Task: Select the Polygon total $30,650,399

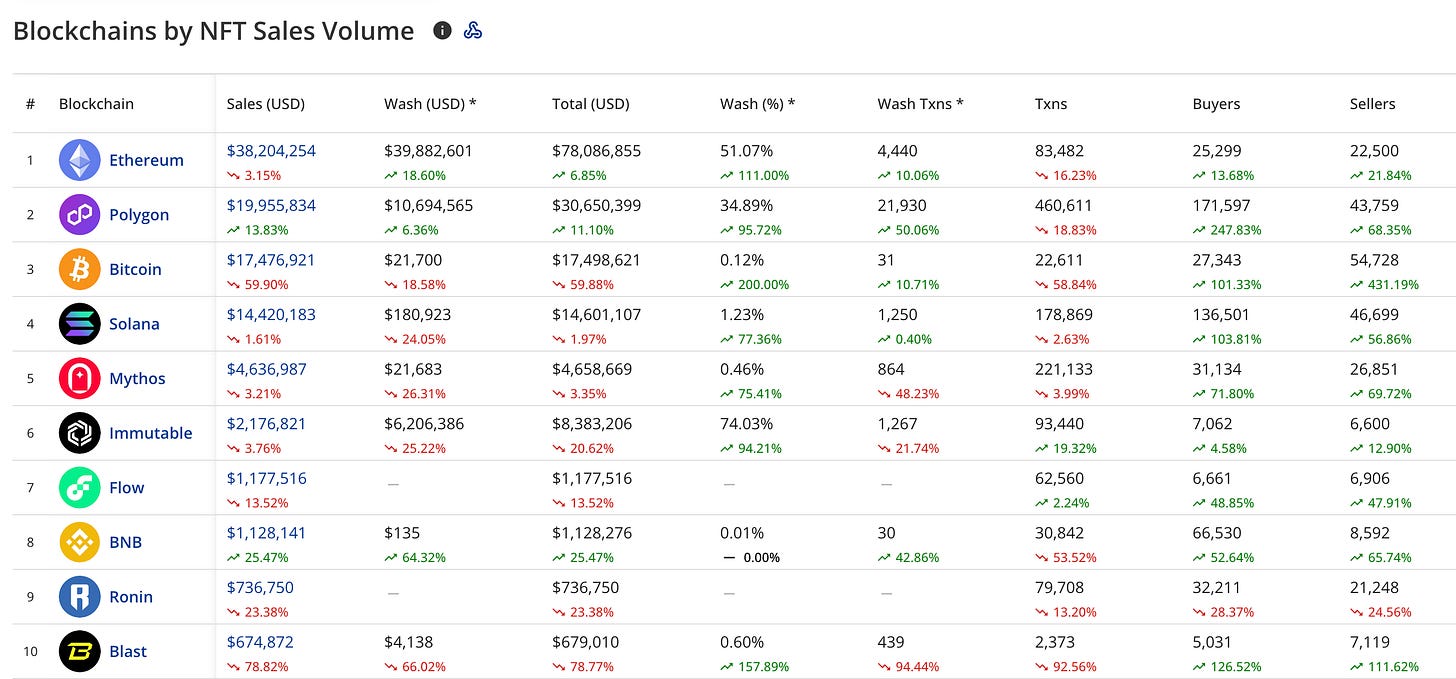Action: tap(596, 205)
